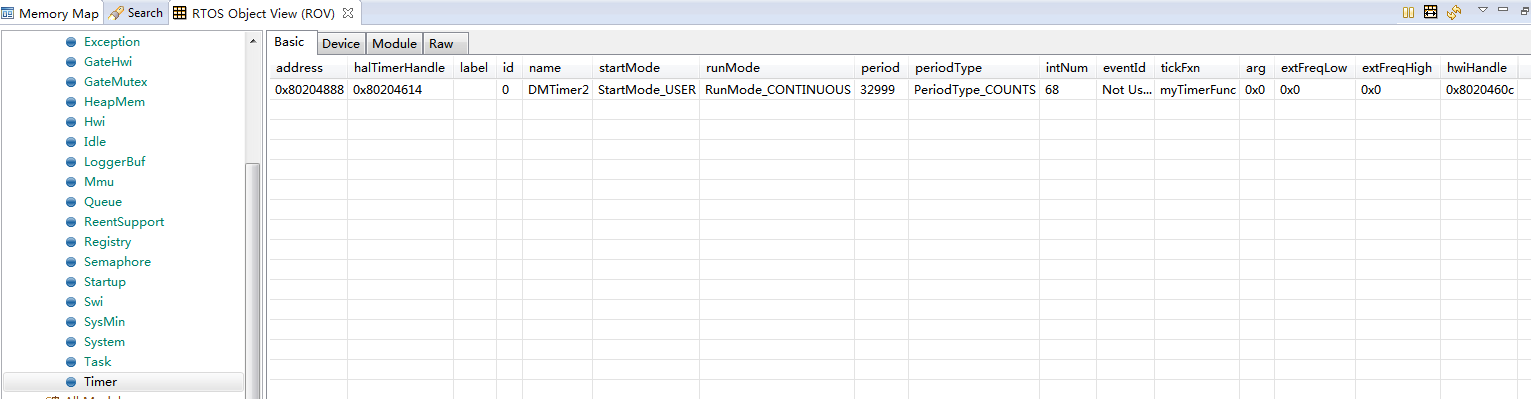The height and width of the screenshot is (399, 1531).
Task: Close the RTOS Object View tab
Action: (348, 13)
